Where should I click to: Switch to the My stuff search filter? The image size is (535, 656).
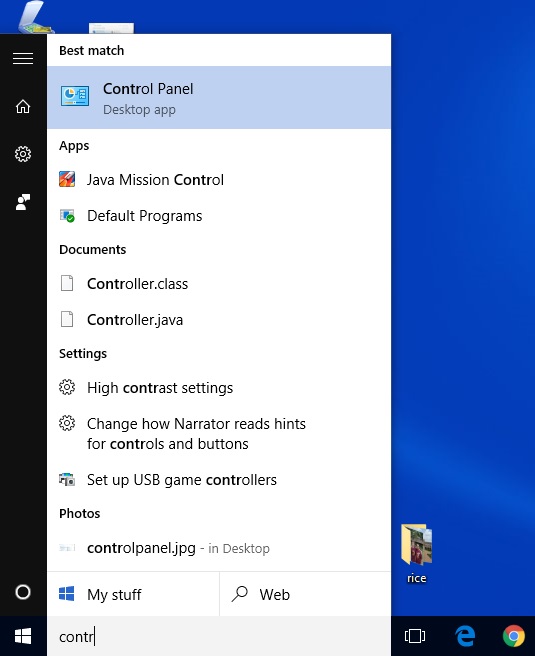coord(133,594)
